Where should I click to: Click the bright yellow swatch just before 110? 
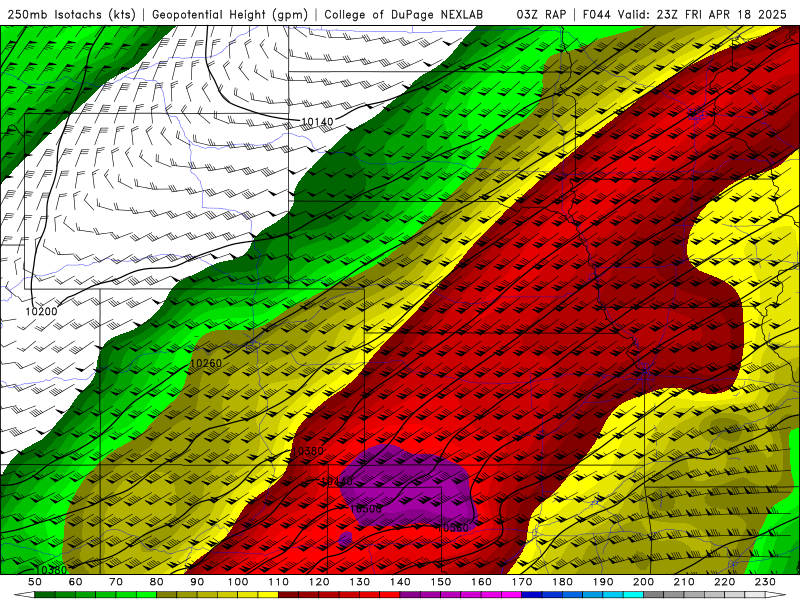click(x=268, y=595)
